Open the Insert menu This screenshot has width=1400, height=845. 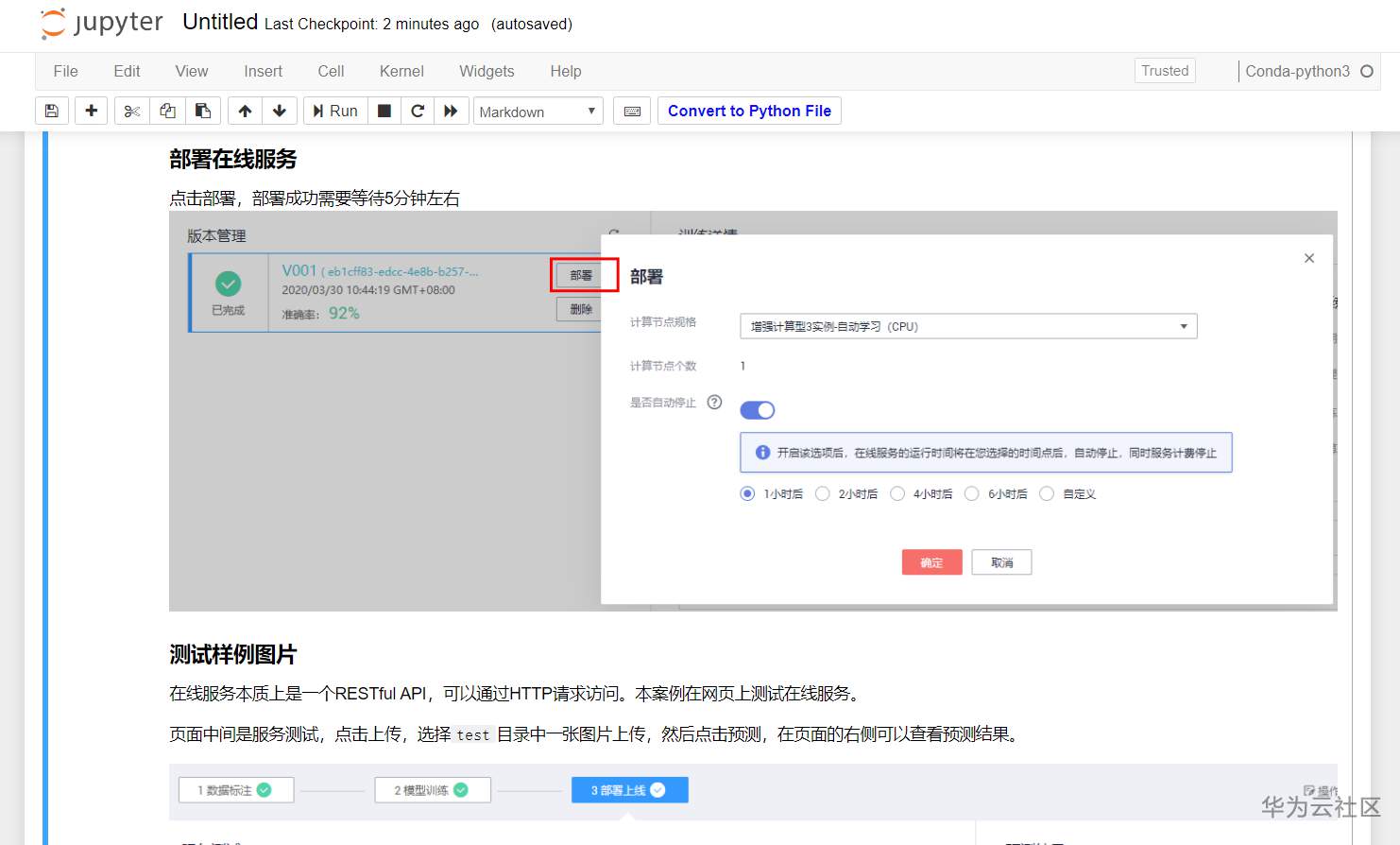pyautogui.click(x=264, y=71)
